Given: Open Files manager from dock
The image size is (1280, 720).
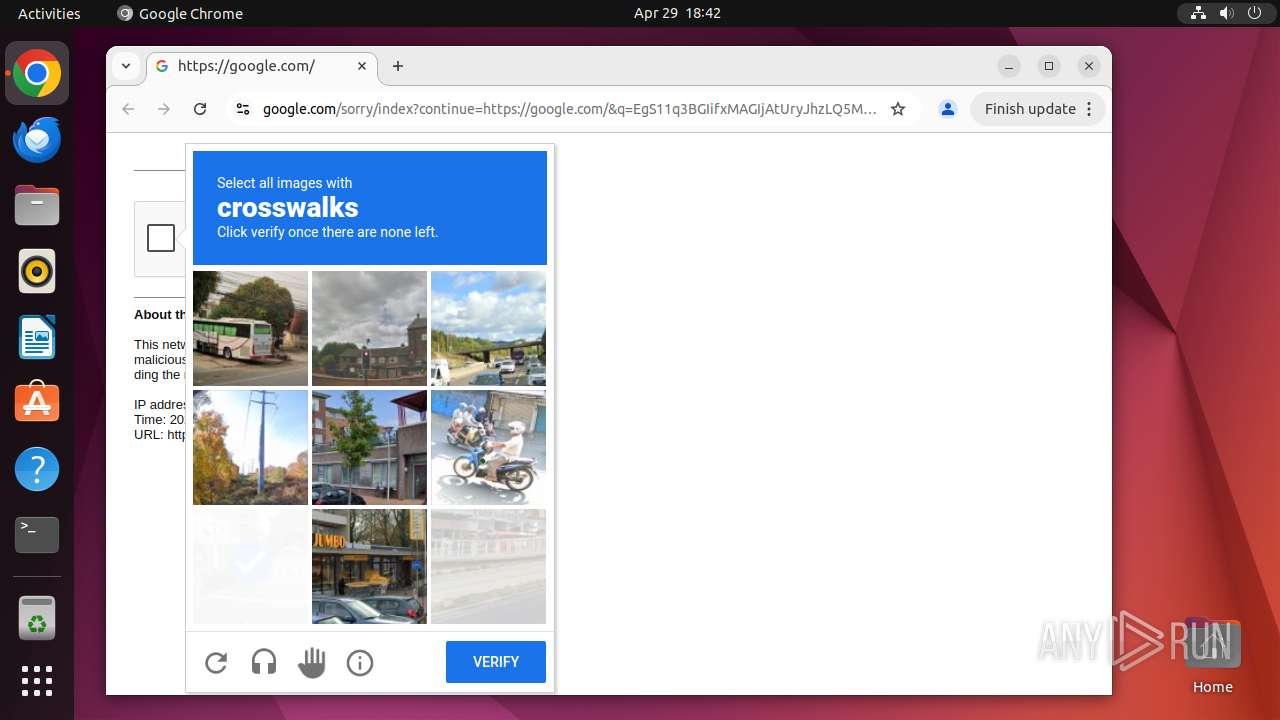Looking at the screenshot, I should click(x=37, y=205).
